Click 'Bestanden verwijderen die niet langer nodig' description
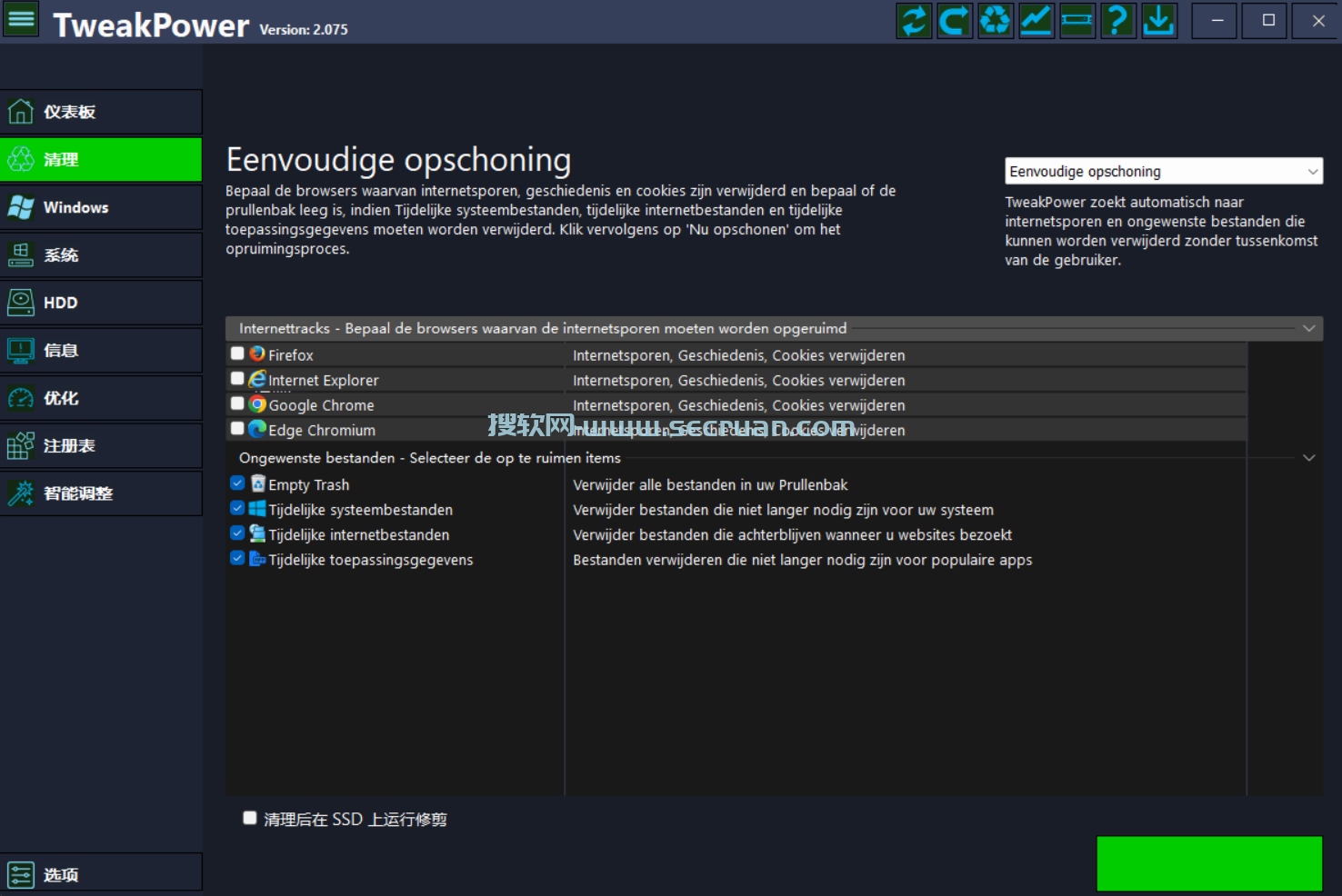The height and width of the screenshot is (896, 1342). (x=803, y=560)
